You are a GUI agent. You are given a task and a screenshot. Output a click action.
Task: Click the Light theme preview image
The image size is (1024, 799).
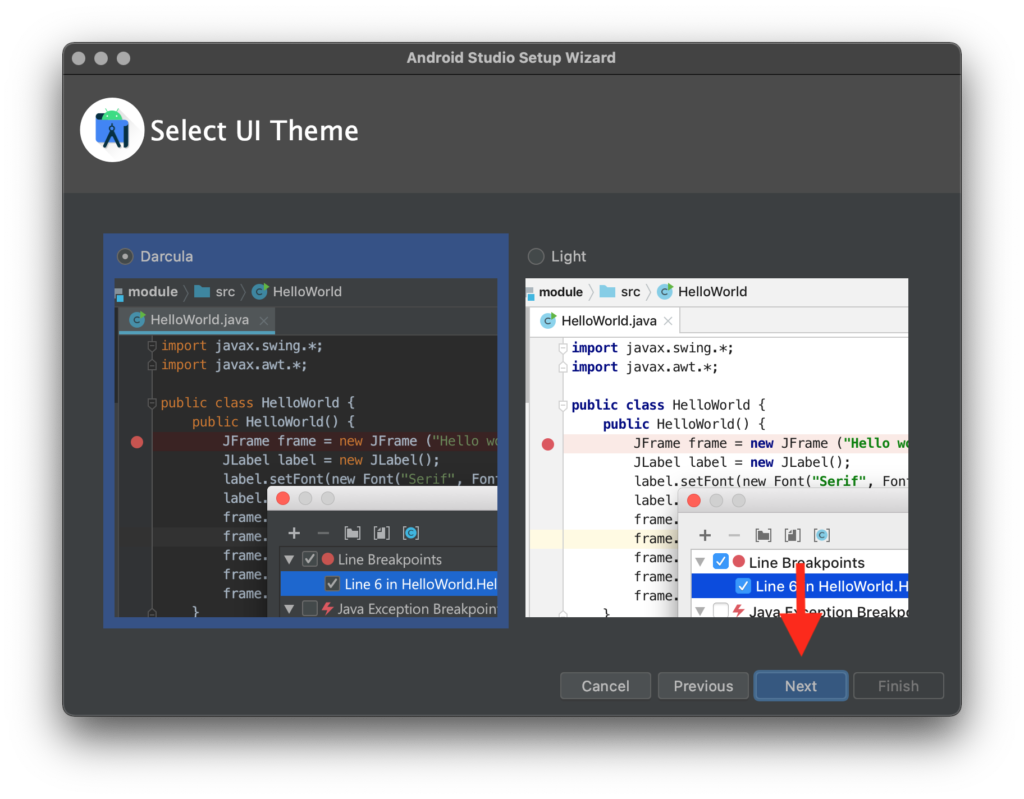click(x=716, y=448)
